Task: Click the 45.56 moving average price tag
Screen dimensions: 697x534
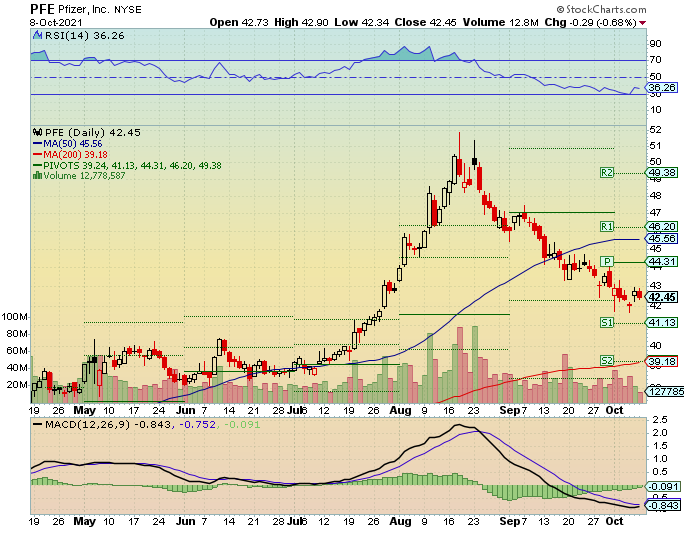Action: click(x=662, y=239)
